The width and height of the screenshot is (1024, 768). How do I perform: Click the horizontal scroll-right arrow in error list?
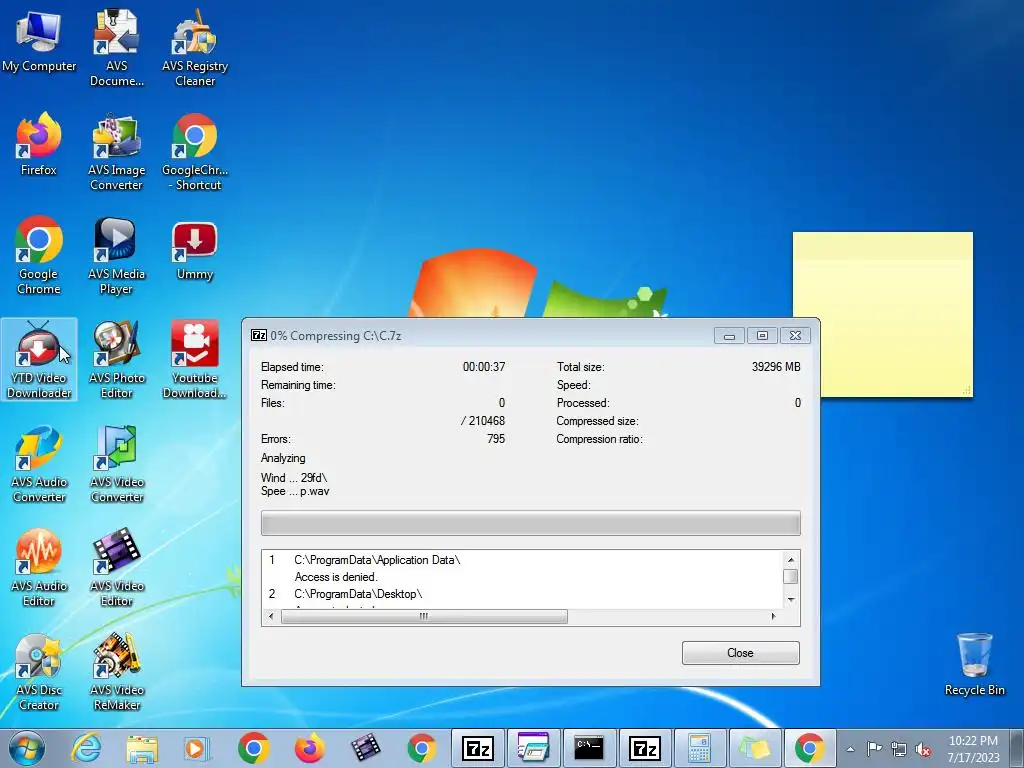[x=773, y=616]
